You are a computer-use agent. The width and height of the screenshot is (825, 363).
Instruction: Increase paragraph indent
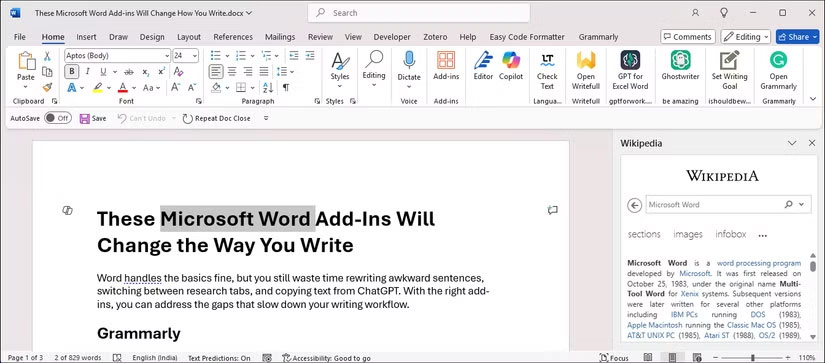pyautogui.click(x=310, y=55)
